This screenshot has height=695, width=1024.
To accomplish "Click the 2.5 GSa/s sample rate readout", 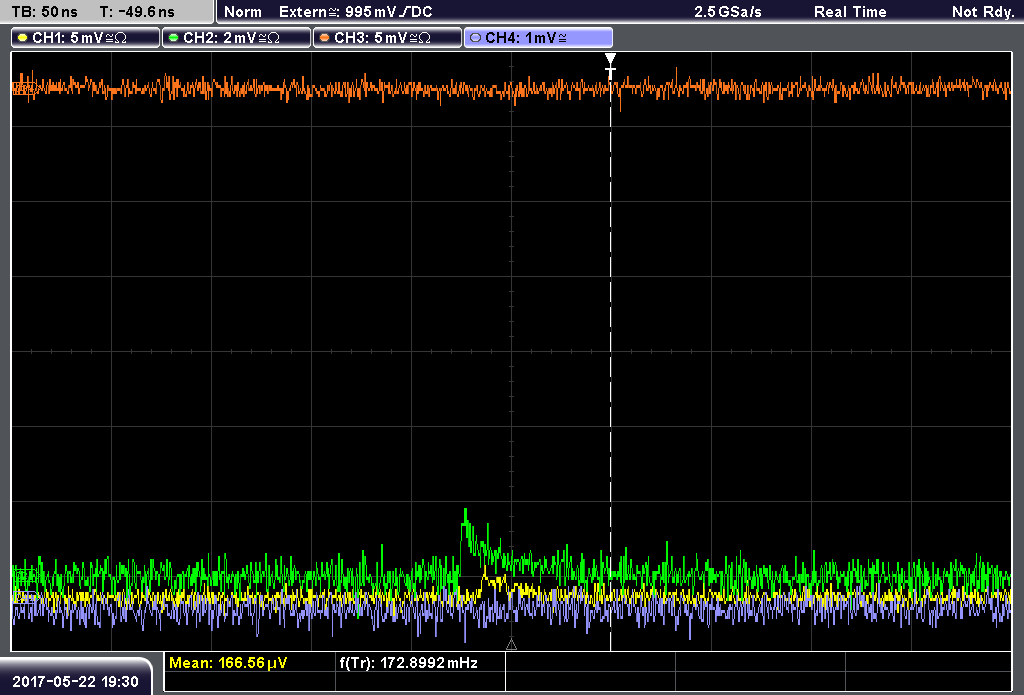I will 728,12.
